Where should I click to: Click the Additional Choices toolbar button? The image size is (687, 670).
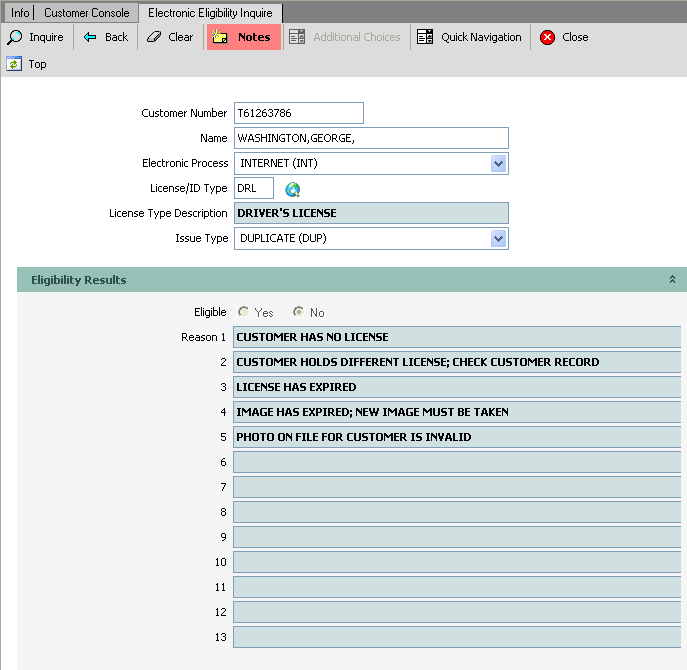345,37
